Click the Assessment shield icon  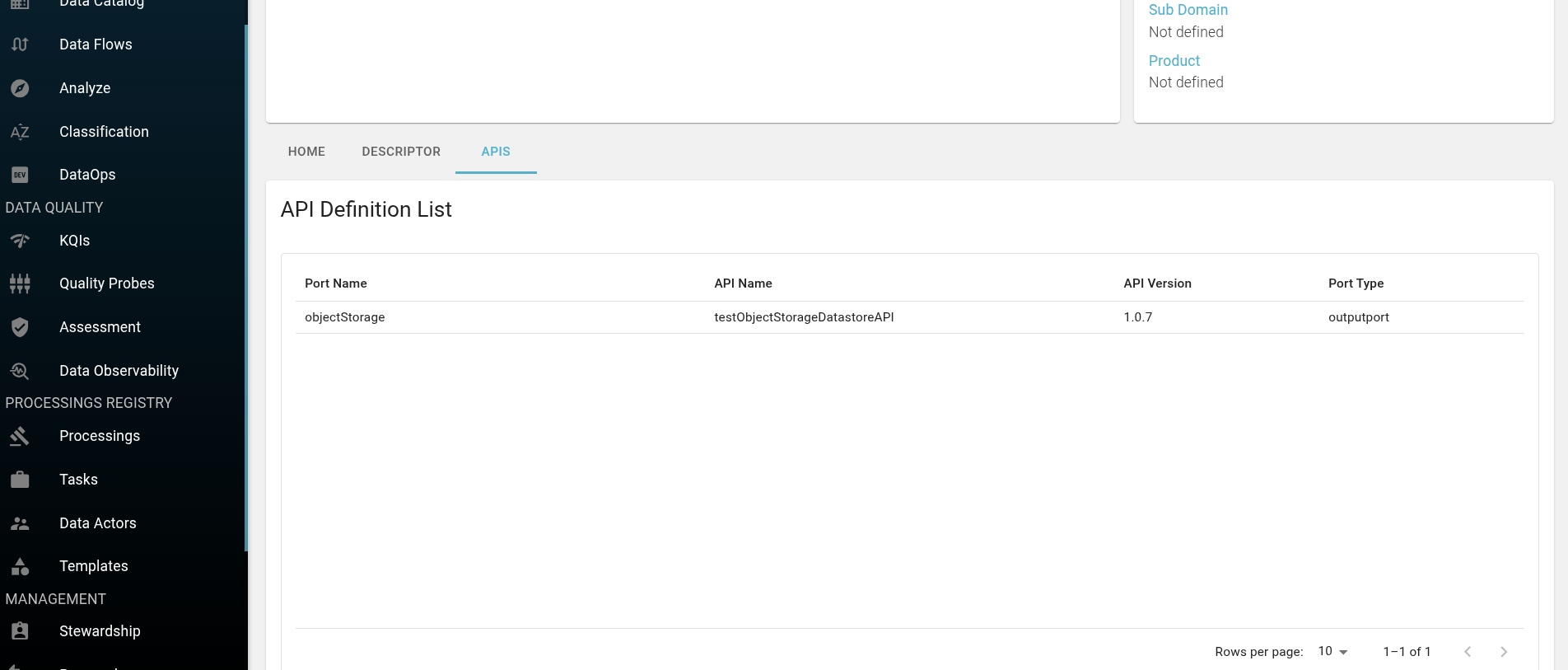(20, 327)
